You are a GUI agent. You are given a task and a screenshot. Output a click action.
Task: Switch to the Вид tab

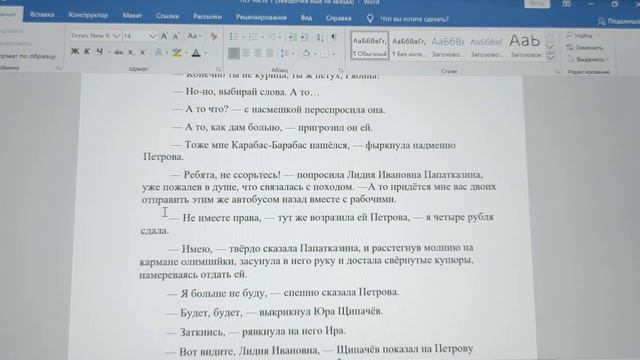[306, 18]
